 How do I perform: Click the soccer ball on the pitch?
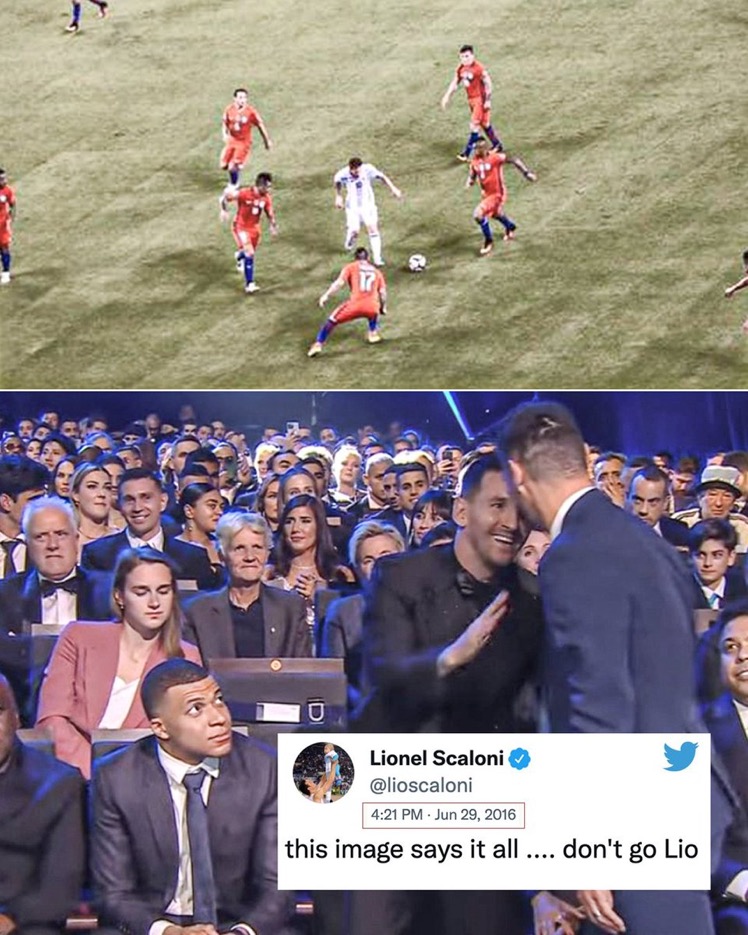pos(417,262)
